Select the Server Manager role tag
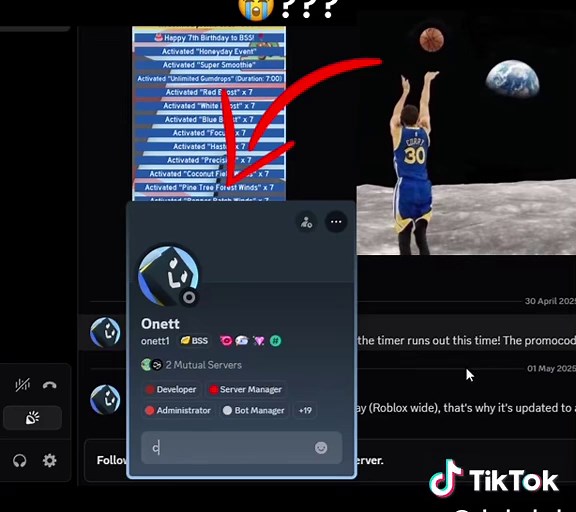This screenshot has width=576, height=512. click(246, 389)
